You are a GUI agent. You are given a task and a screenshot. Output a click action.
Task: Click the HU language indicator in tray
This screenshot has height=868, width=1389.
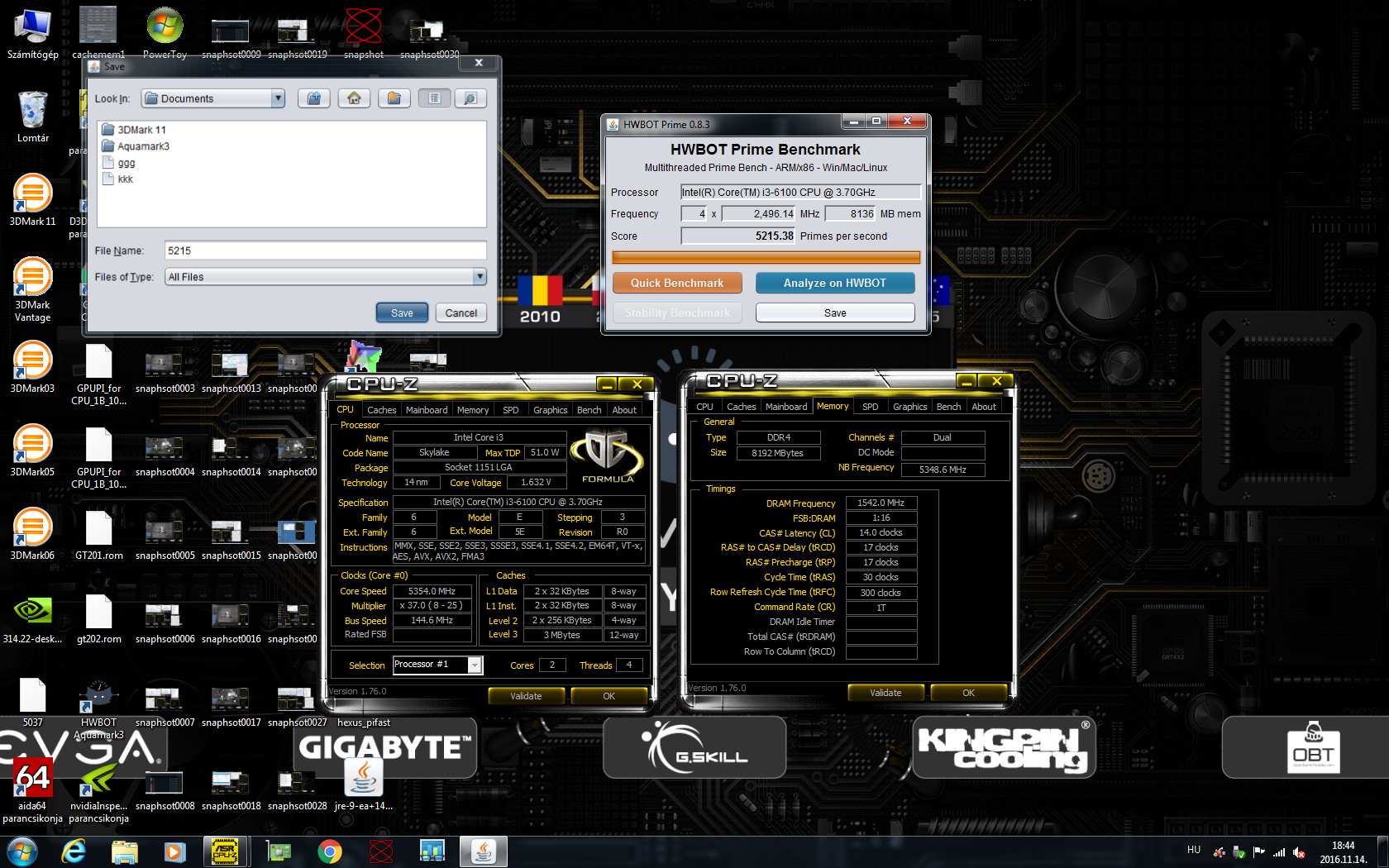[x=1193, y=850]
